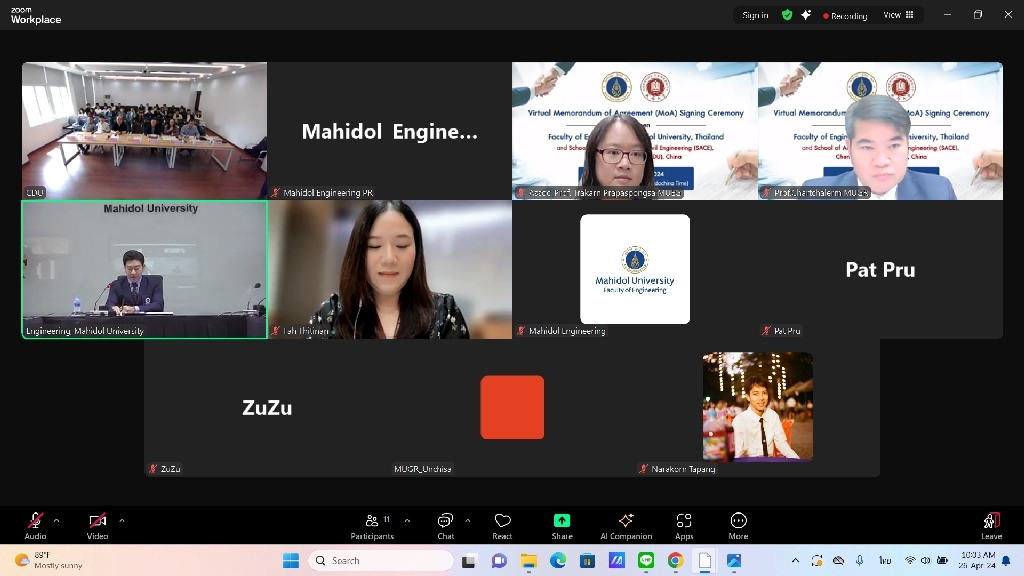Start camera using the Video button

point(97,525)
